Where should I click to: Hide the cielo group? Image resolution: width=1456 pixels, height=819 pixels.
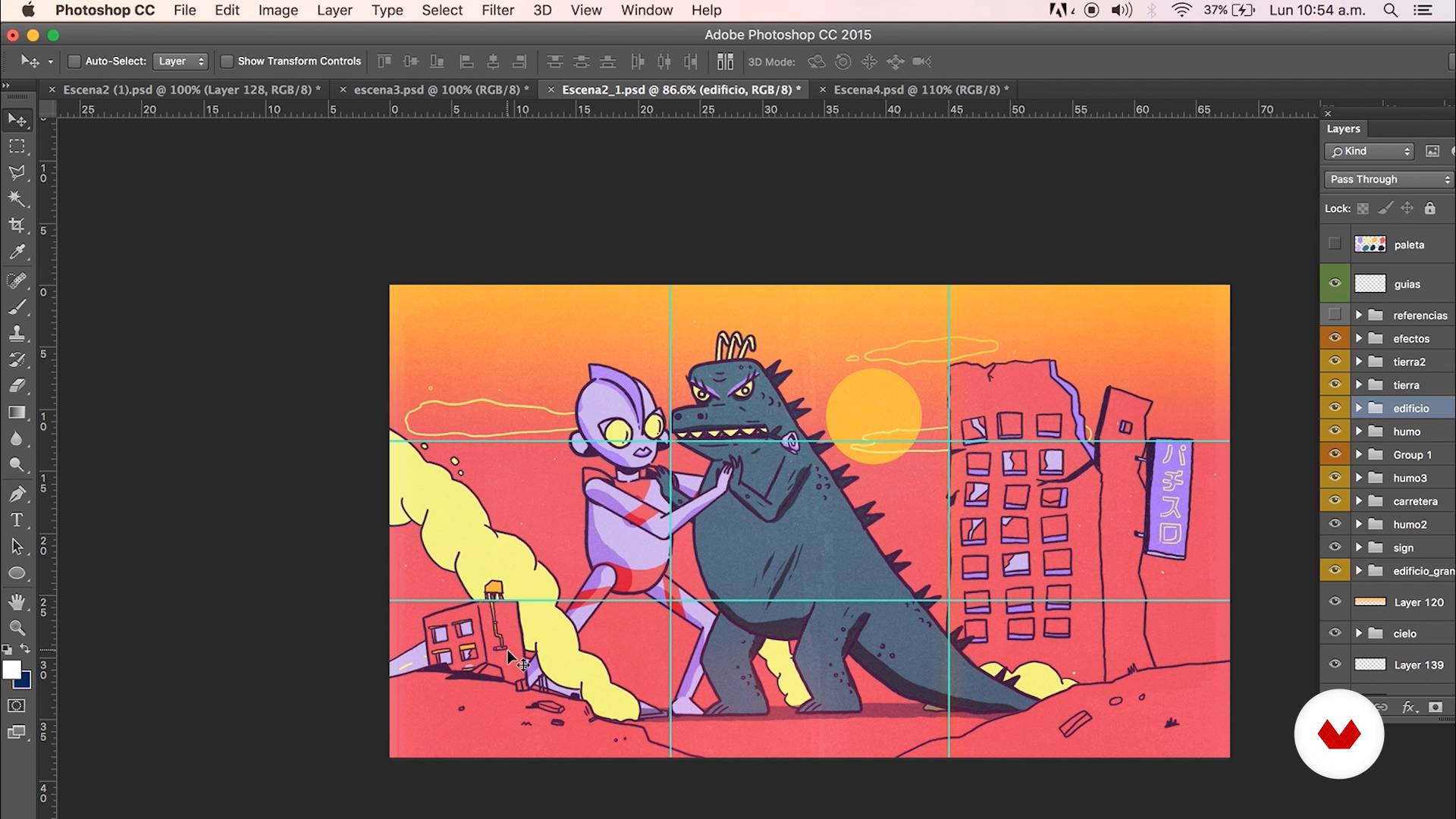1335,633
